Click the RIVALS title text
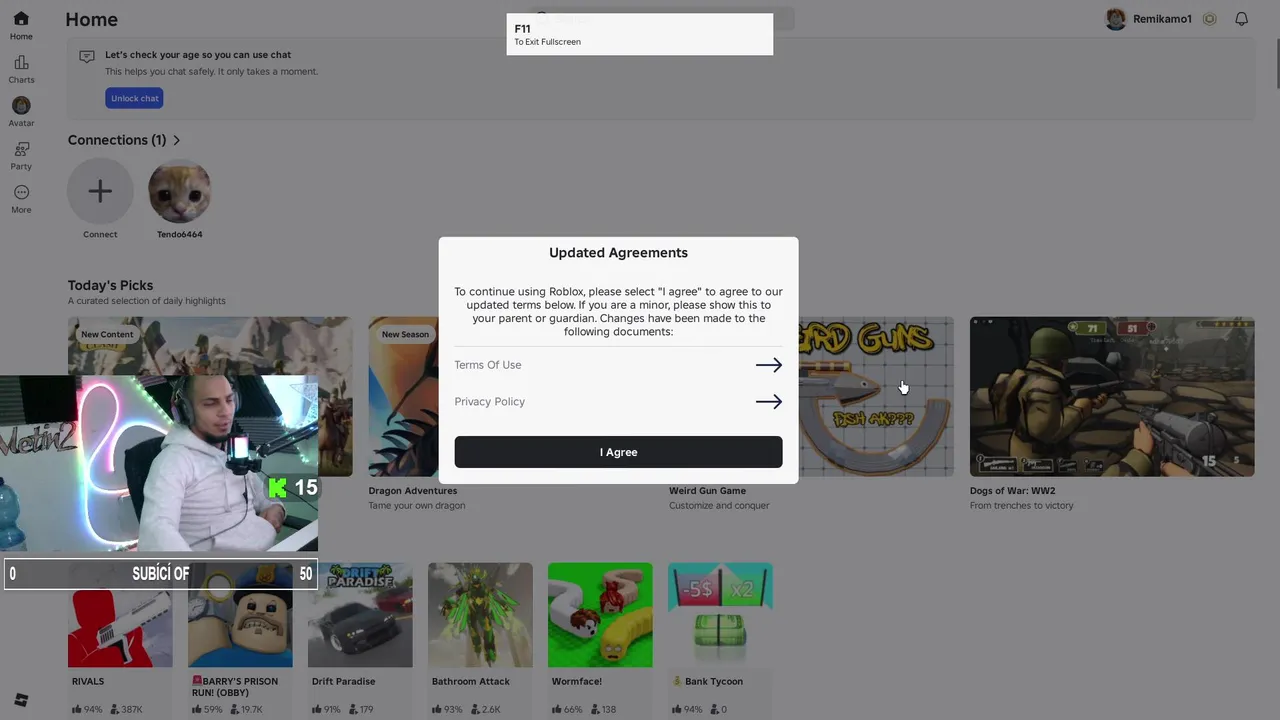 [x=88, y=682]
